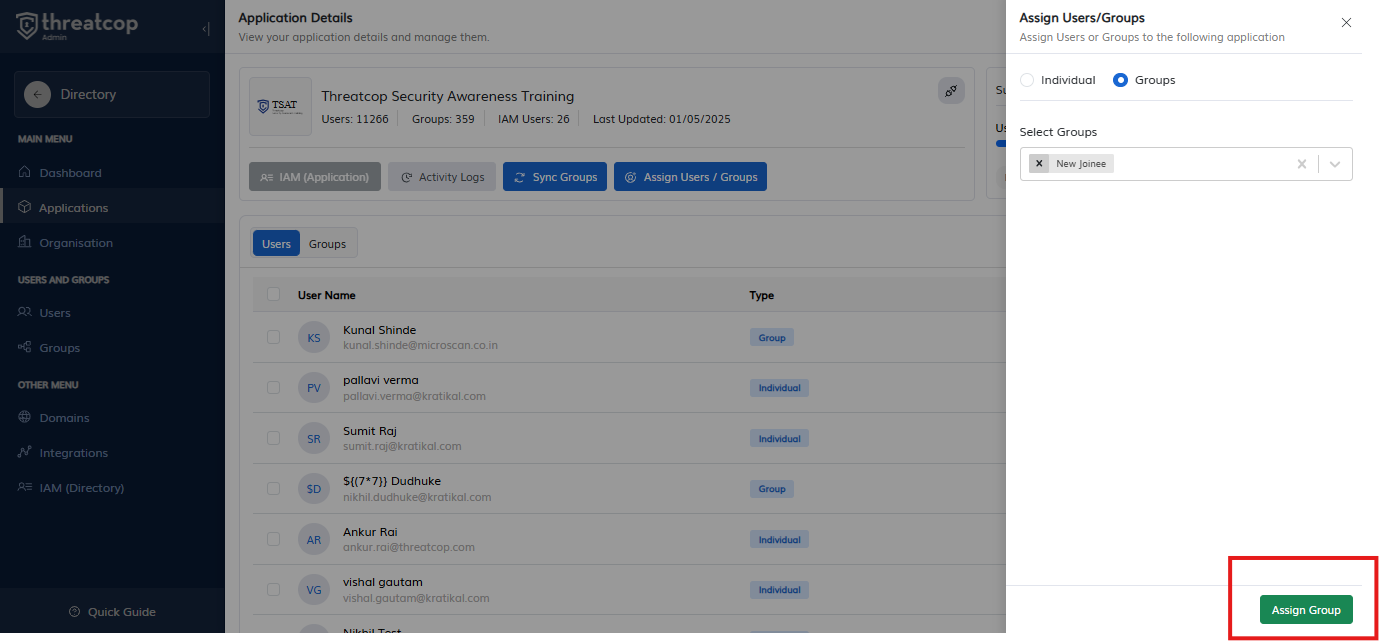Click the Sync Groups button
Image resolution: width=1379 pixels, height=641 pixels.
[554, 177]
